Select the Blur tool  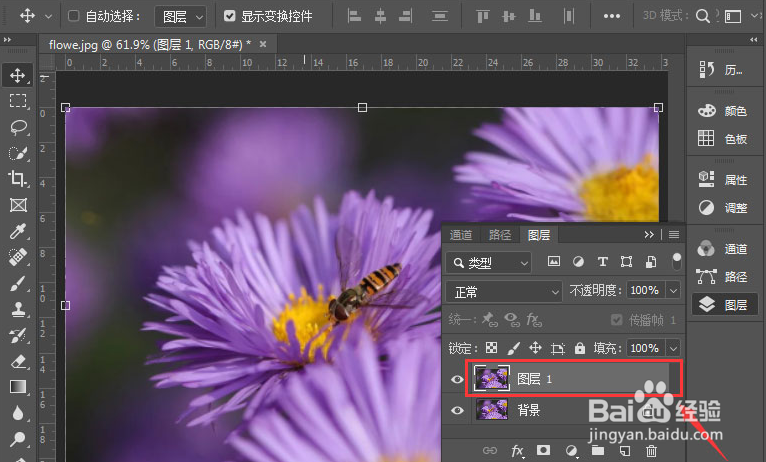[18, 413]
